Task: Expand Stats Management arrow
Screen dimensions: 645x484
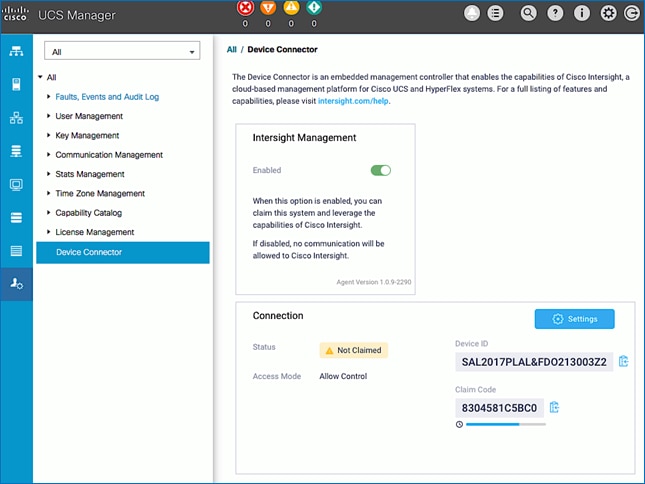Action: pyautogui.click(x=49, y=174)
